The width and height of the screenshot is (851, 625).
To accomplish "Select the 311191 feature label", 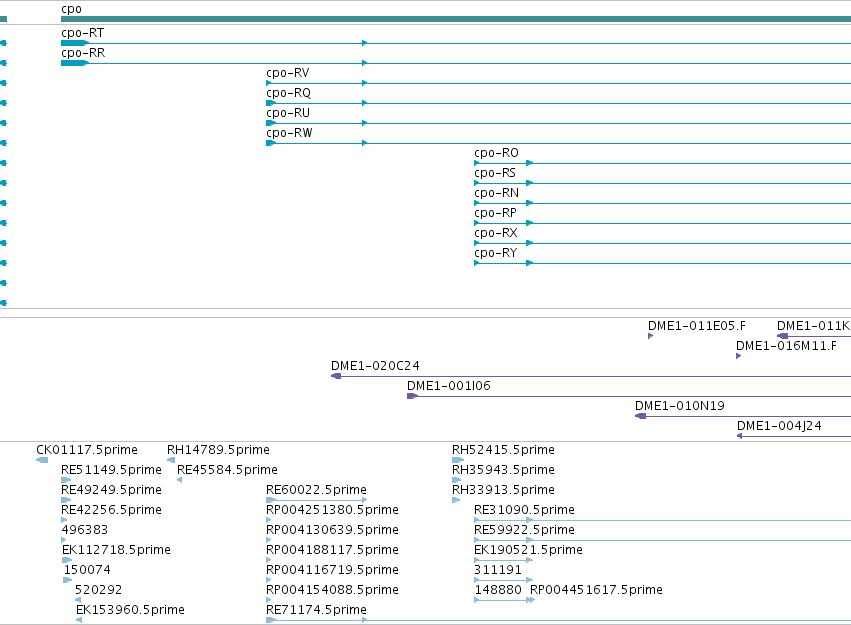I will tap(498, 570).
